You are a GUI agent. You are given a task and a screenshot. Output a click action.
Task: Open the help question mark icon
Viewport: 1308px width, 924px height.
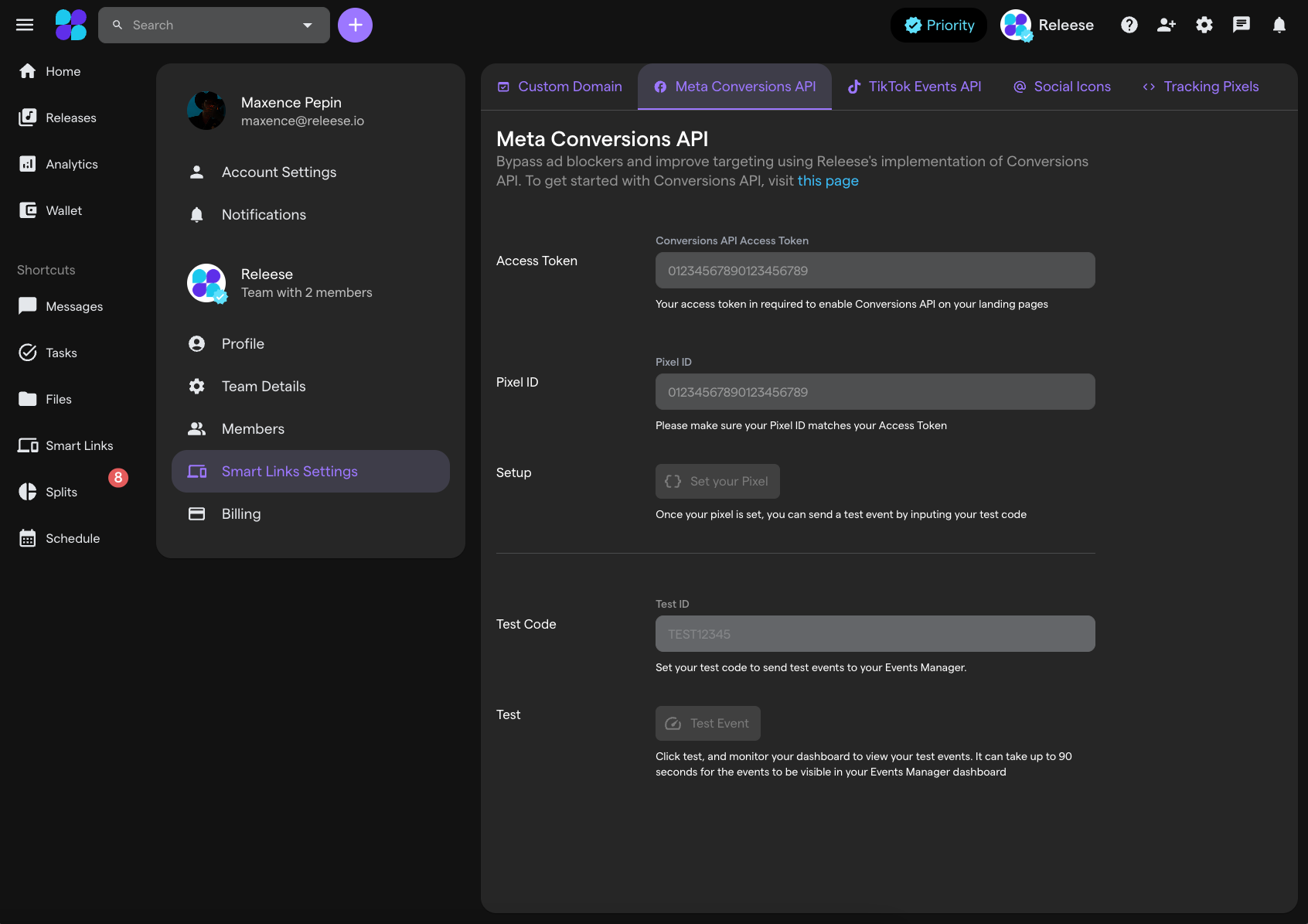point(1129,25)
